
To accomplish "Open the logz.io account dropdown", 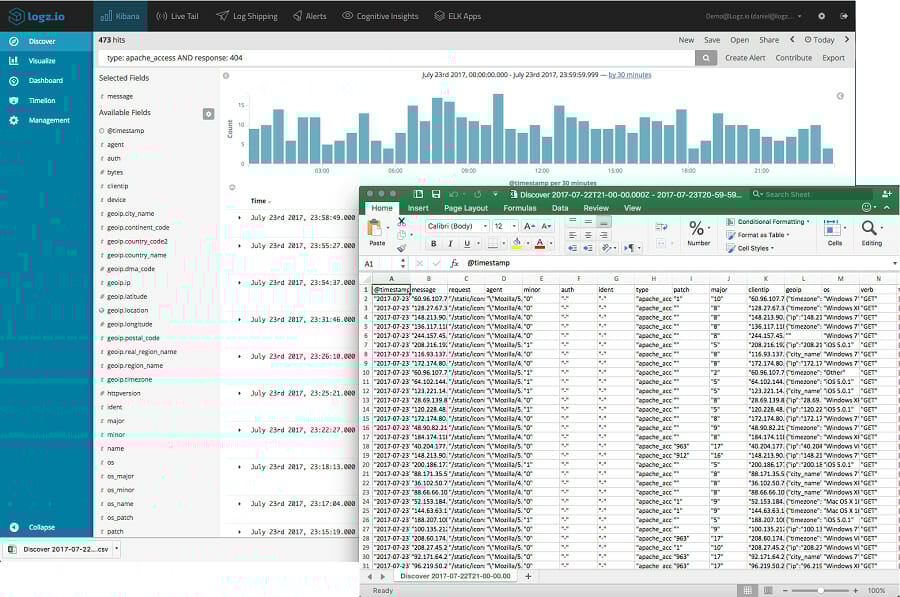I will click(754, 16).
